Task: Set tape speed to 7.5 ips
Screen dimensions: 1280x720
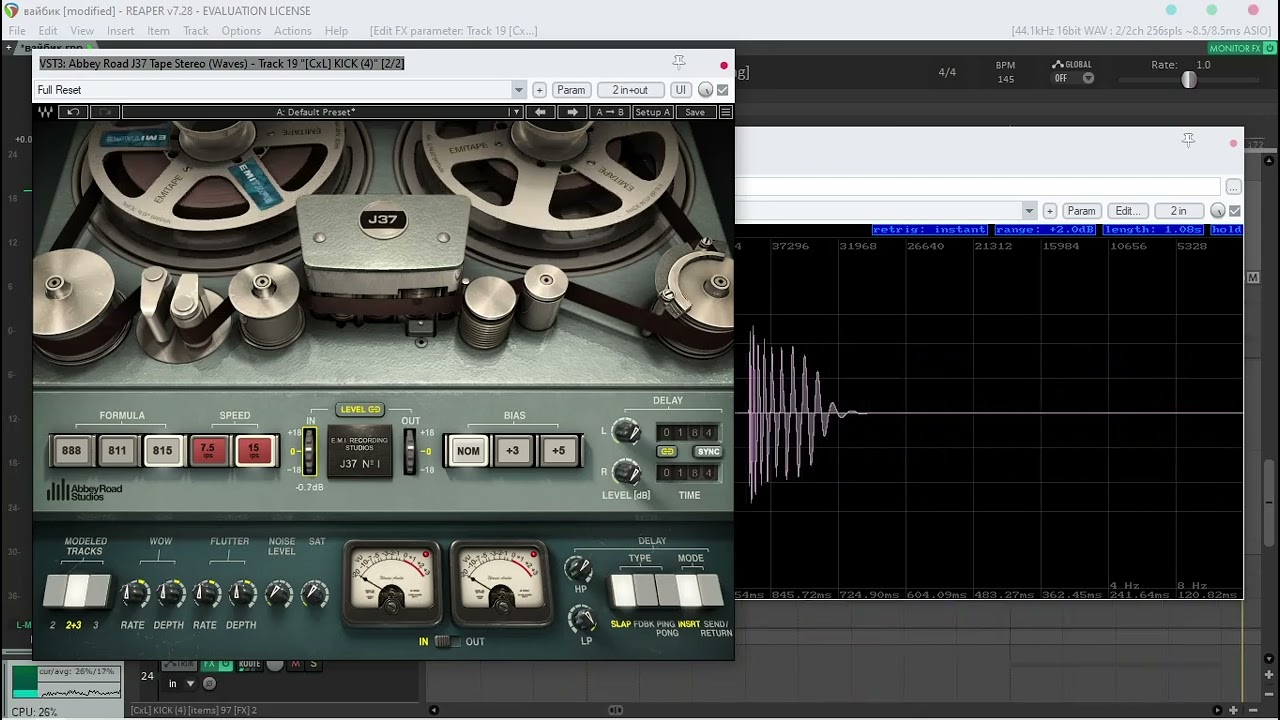Action: [208, 451]
